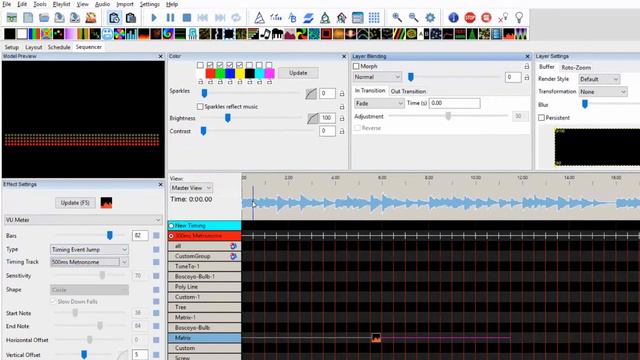The image size is (640, 360).
Task: Select the 500ms Metronome timing radio button
Action: (x=171, y=236)
